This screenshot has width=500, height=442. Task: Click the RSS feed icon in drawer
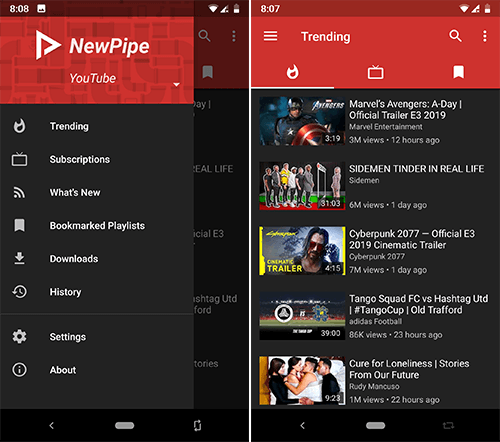point(19,193)
